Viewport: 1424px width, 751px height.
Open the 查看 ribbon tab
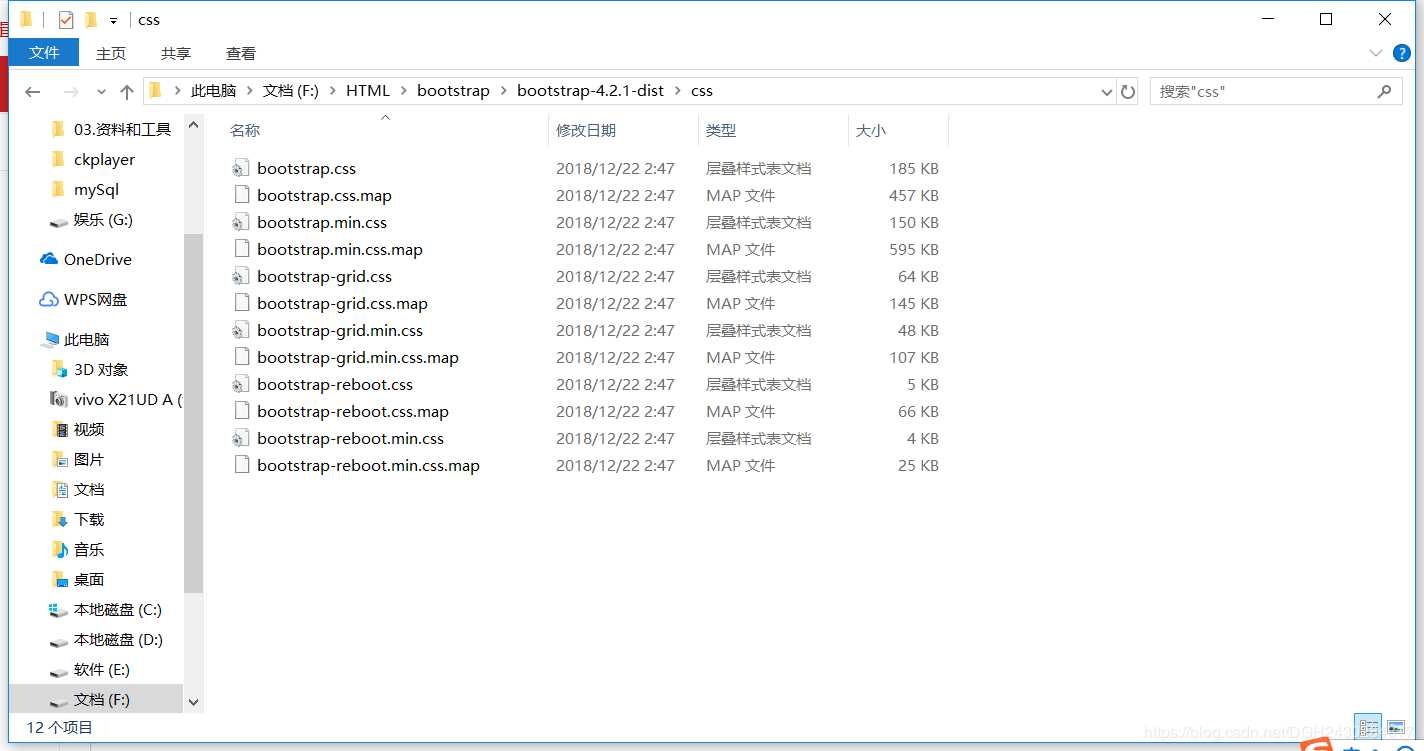coord(241,53)
